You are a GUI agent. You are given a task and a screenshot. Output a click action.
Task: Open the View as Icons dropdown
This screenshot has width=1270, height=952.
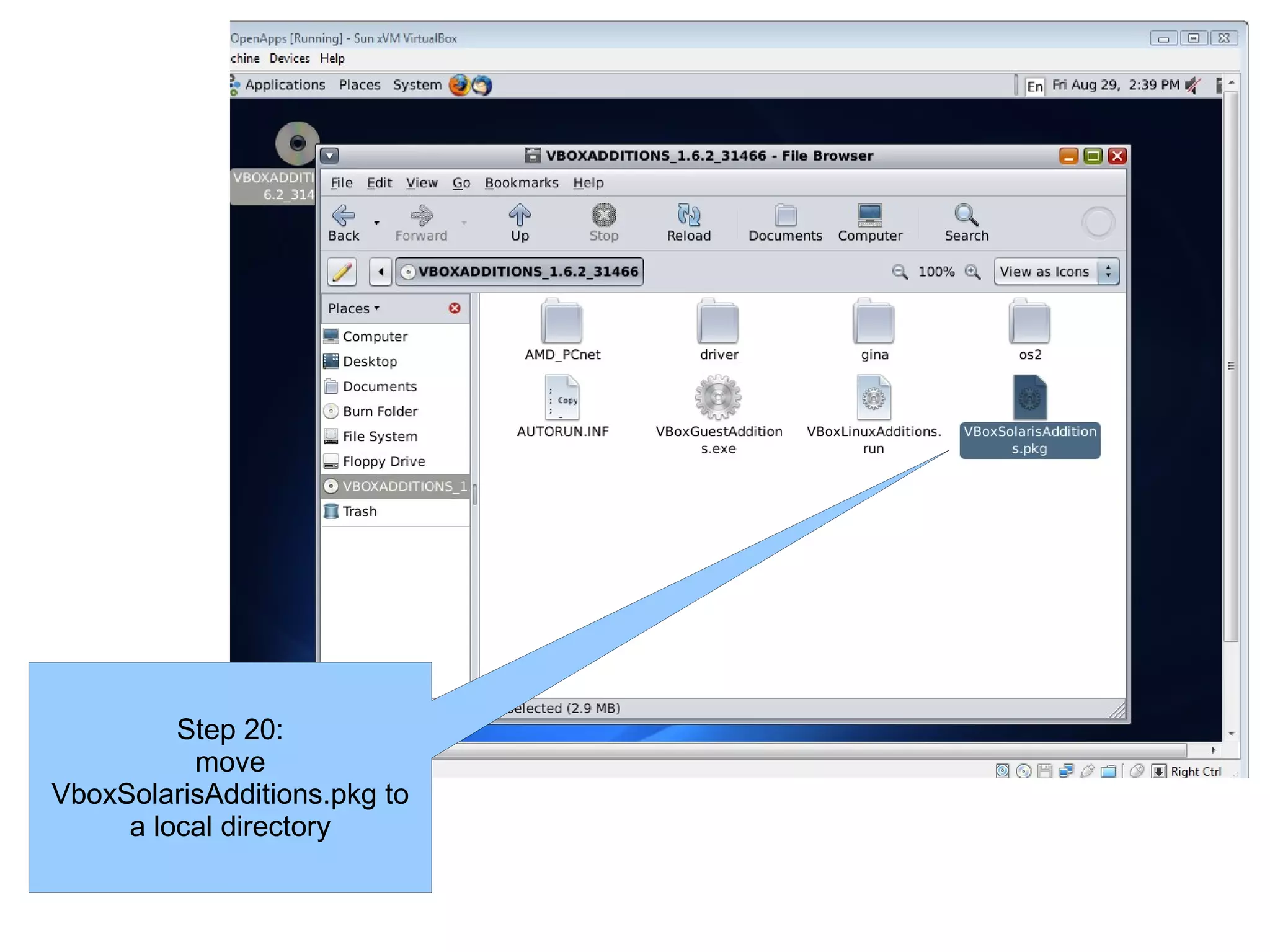[1056, 272]
